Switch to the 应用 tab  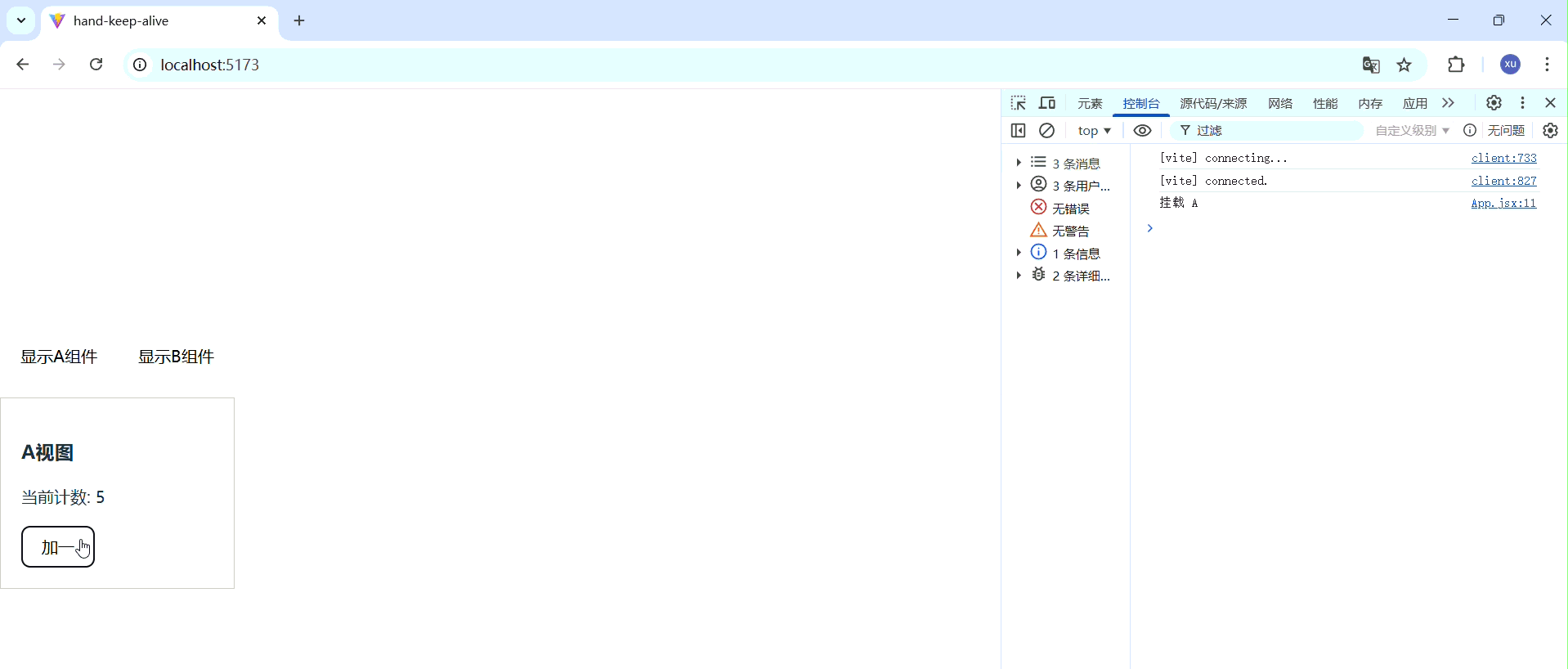pos(1415,104)
